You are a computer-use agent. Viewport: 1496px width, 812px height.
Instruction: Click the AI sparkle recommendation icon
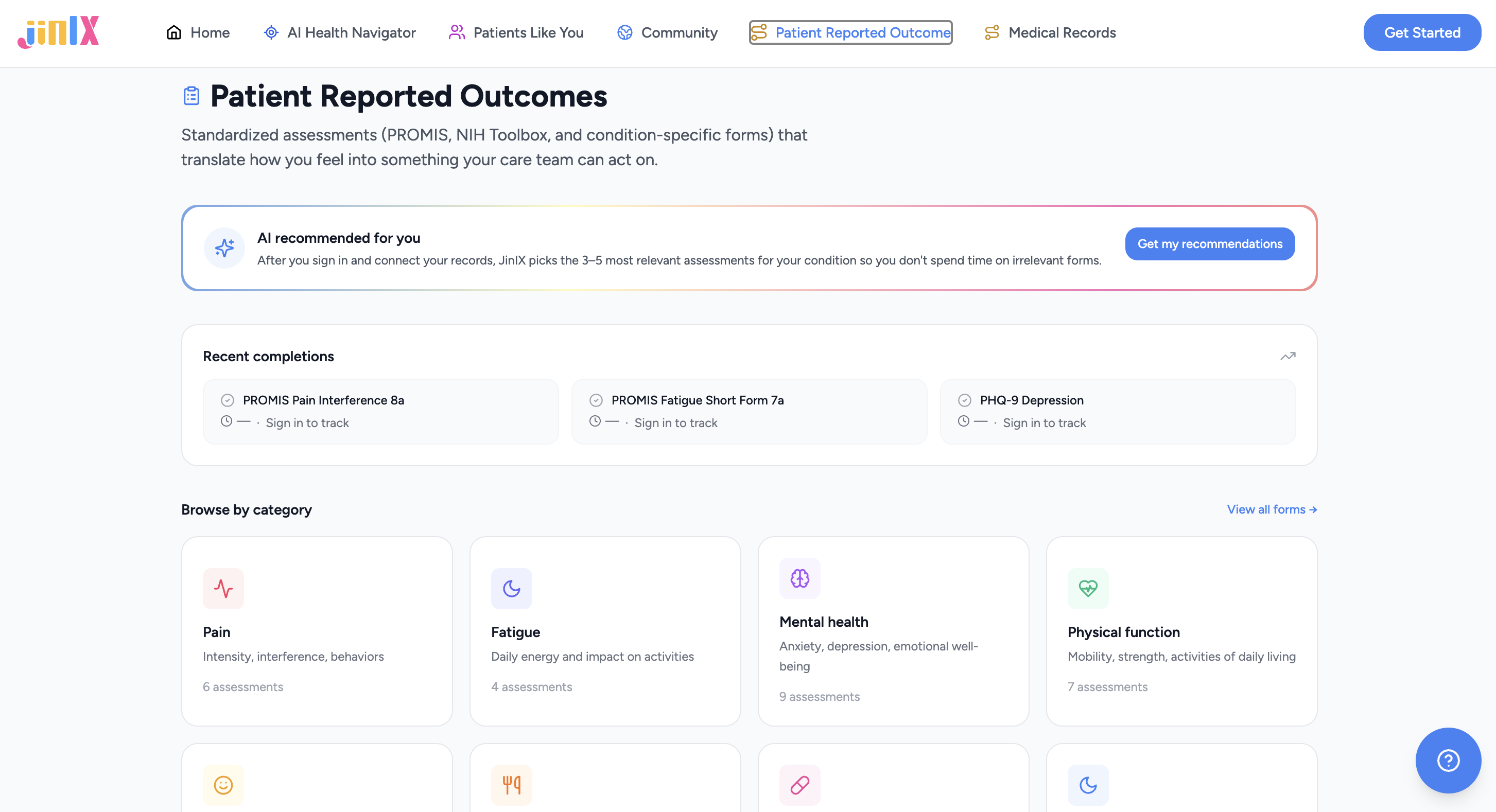click(x=224, y=248)
